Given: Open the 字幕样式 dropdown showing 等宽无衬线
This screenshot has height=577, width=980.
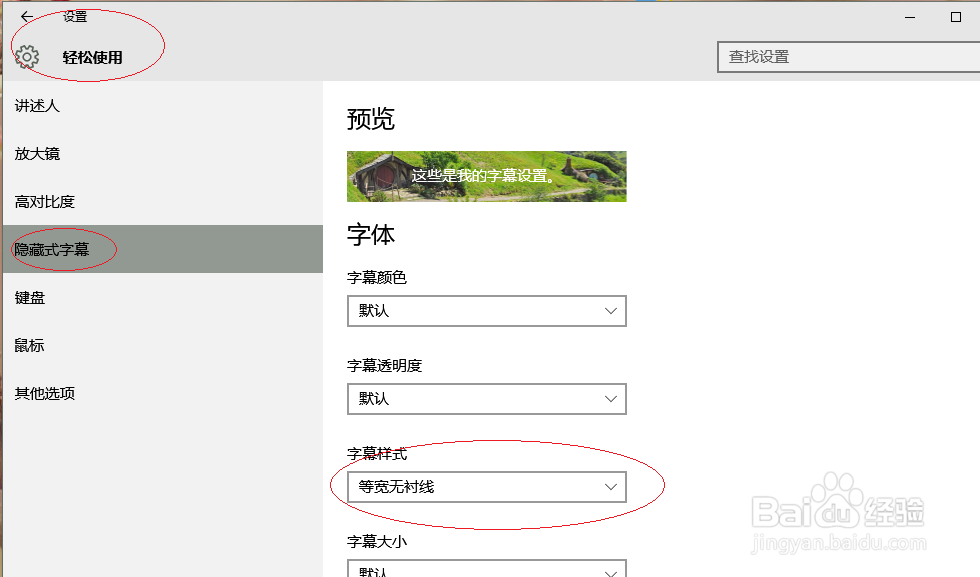Looking at the screenshot, I should point(487,486).
